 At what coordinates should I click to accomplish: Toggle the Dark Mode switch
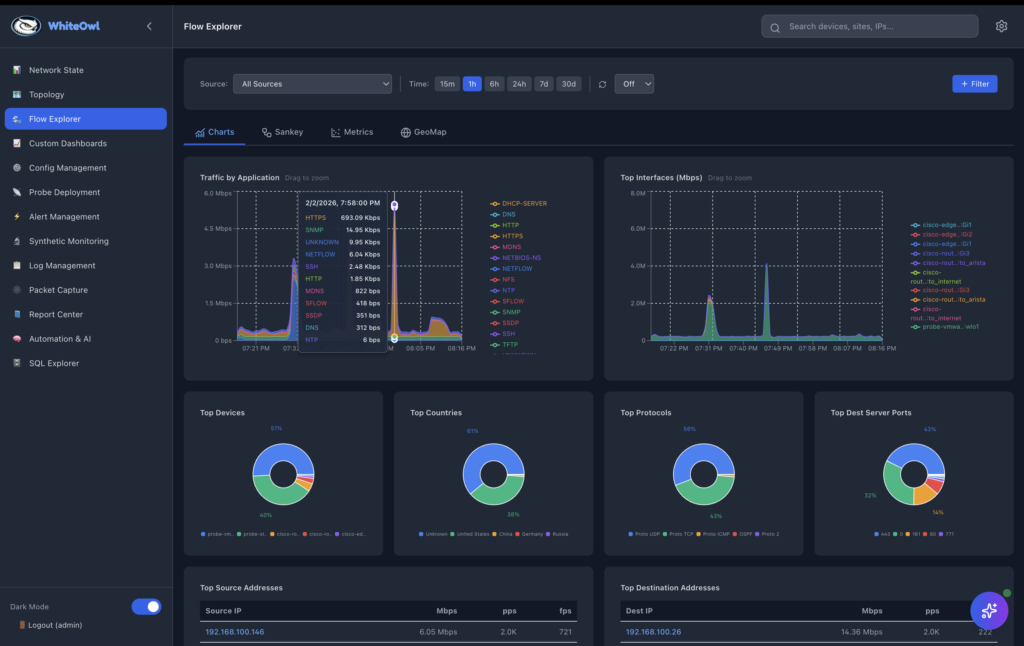click(146, 606)
